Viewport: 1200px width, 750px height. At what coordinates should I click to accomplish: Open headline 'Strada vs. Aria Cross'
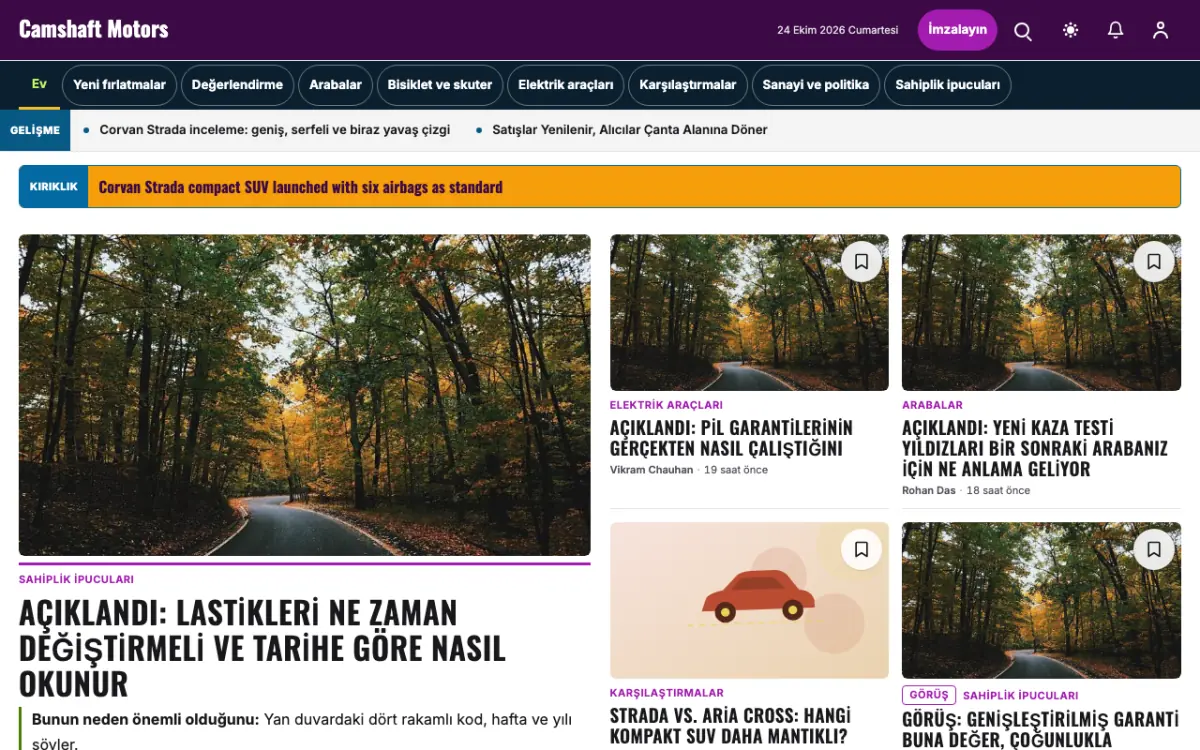pos(730,727)
